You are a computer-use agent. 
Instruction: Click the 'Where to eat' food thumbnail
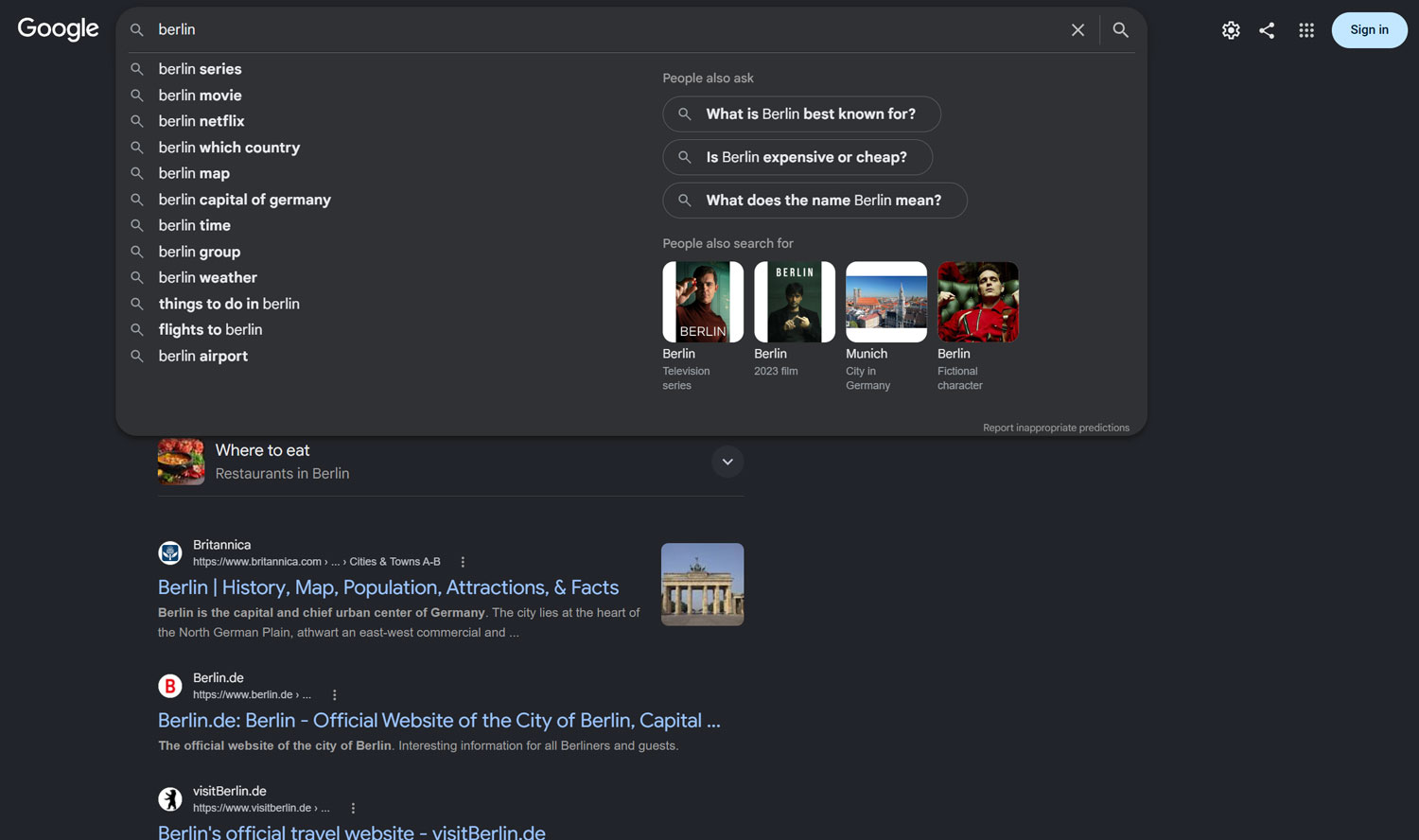coord(181,462)
